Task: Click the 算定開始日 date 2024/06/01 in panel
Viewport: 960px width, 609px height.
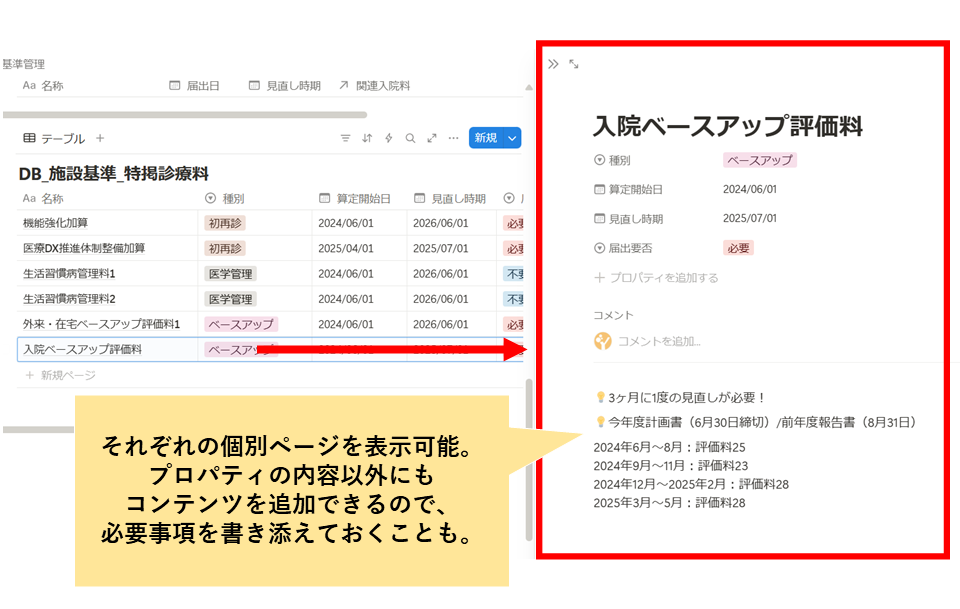Action: click(750, 189)
